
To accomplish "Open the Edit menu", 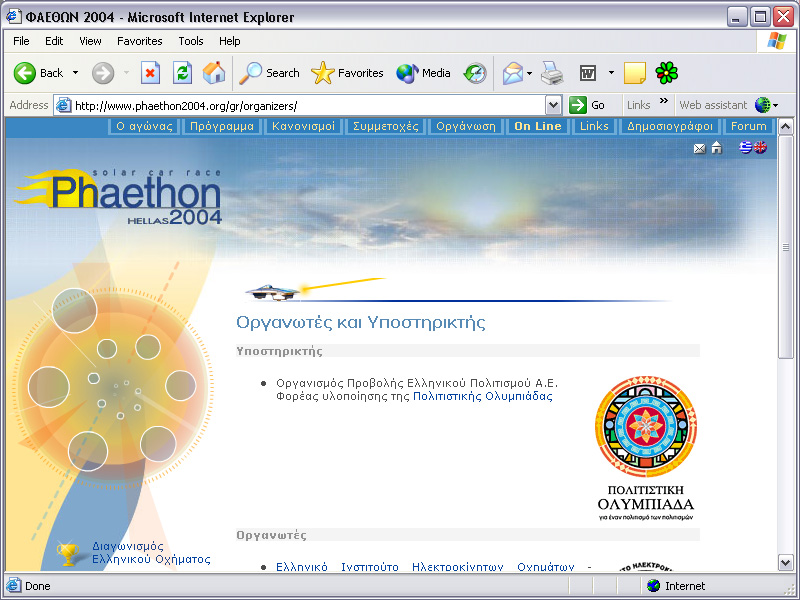I will 54,41.
